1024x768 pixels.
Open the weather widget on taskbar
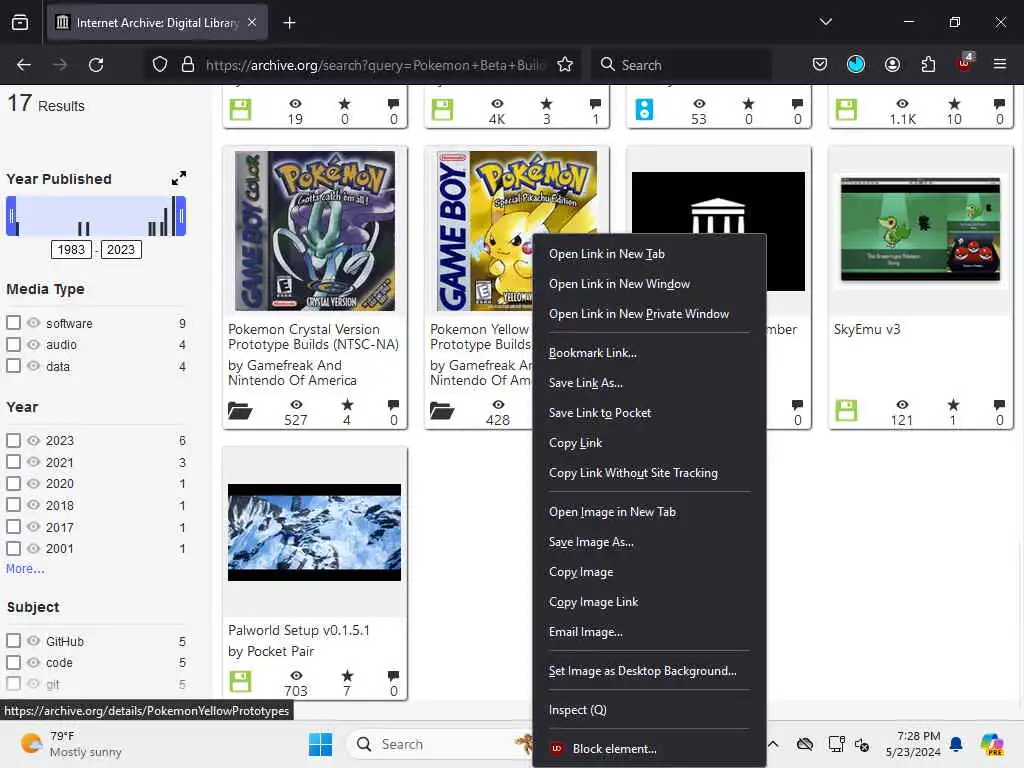pyautogui.click(x=71, y=744)
